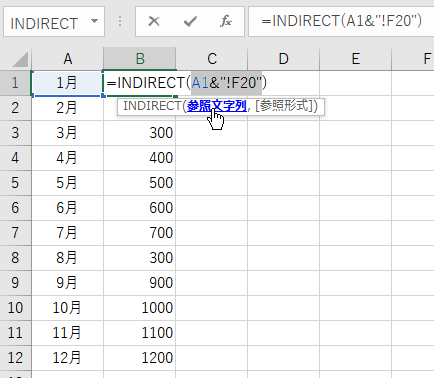
Task: Expand the Name Box dropdown arrow
Action: (x=95, y=22)
